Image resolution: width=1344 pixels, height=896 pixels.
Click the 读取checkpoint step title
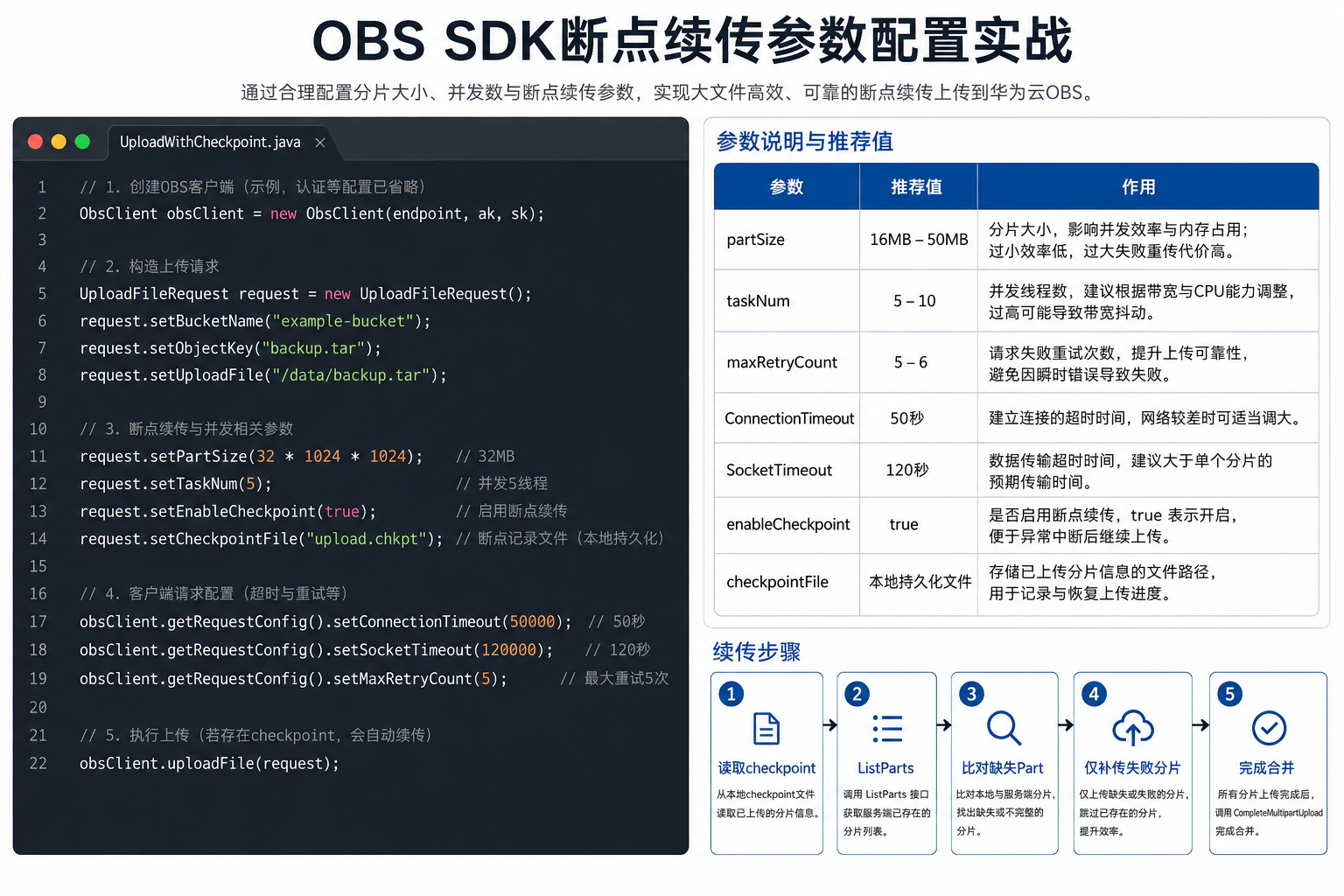pos(766,768)
